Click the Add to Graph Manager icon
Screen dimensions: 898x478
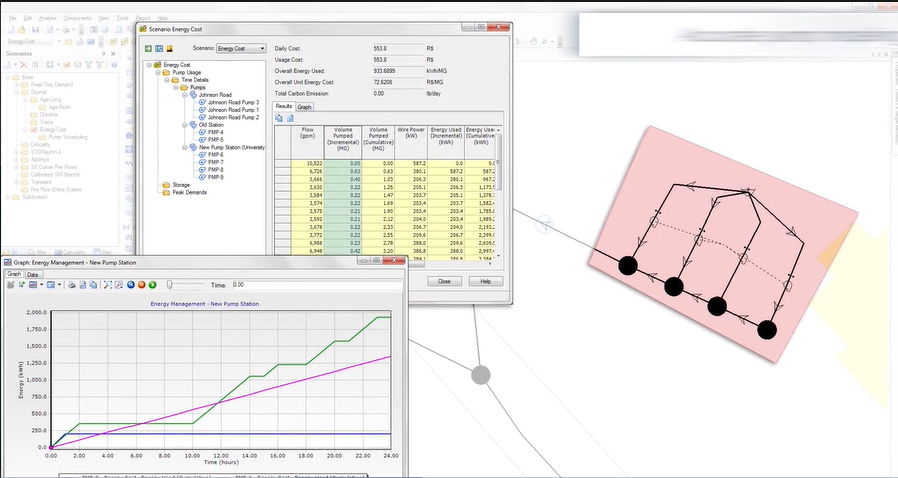[11, 285]
